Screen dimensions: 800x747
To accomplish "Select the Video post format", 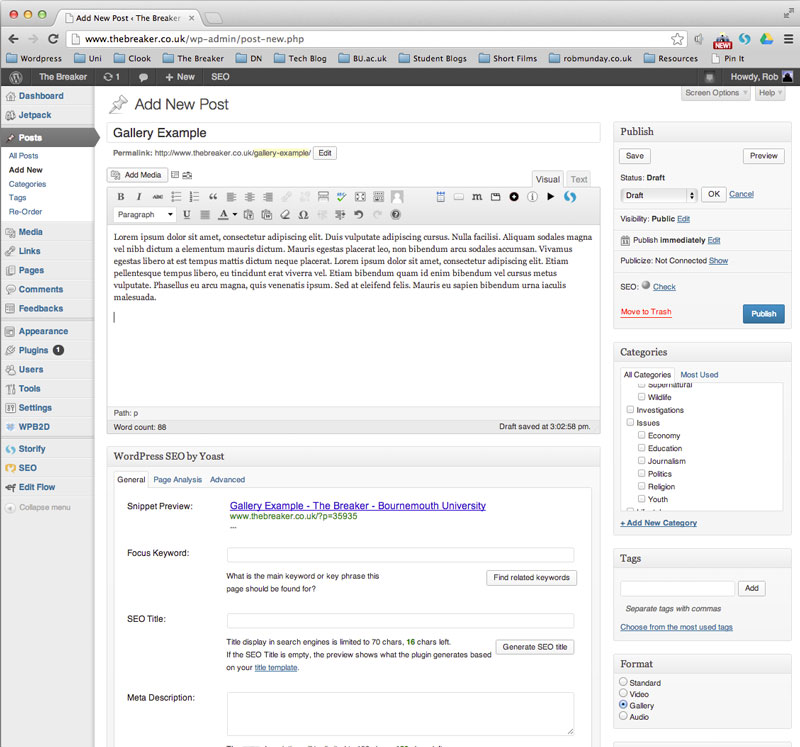I will pyautogui.click(x=623, y=693).
